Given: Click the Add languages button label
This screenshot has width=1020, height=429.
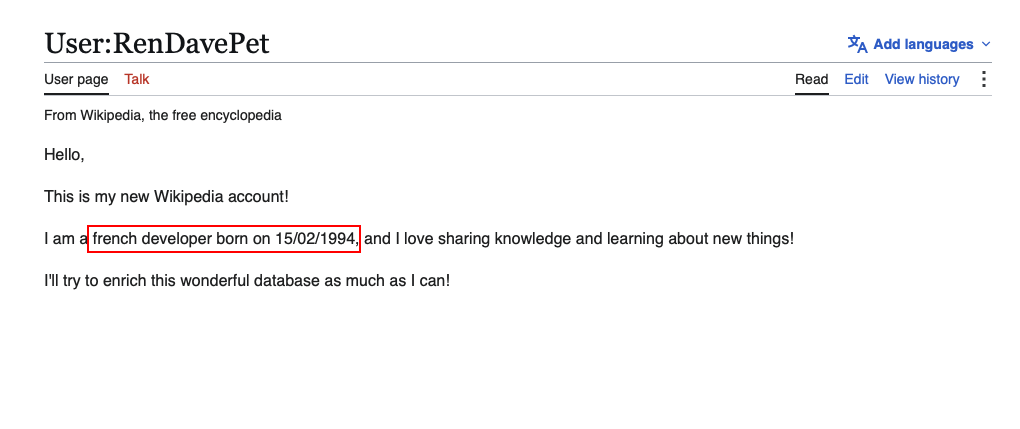Looking at the screenshot, I should click(923, 44).
